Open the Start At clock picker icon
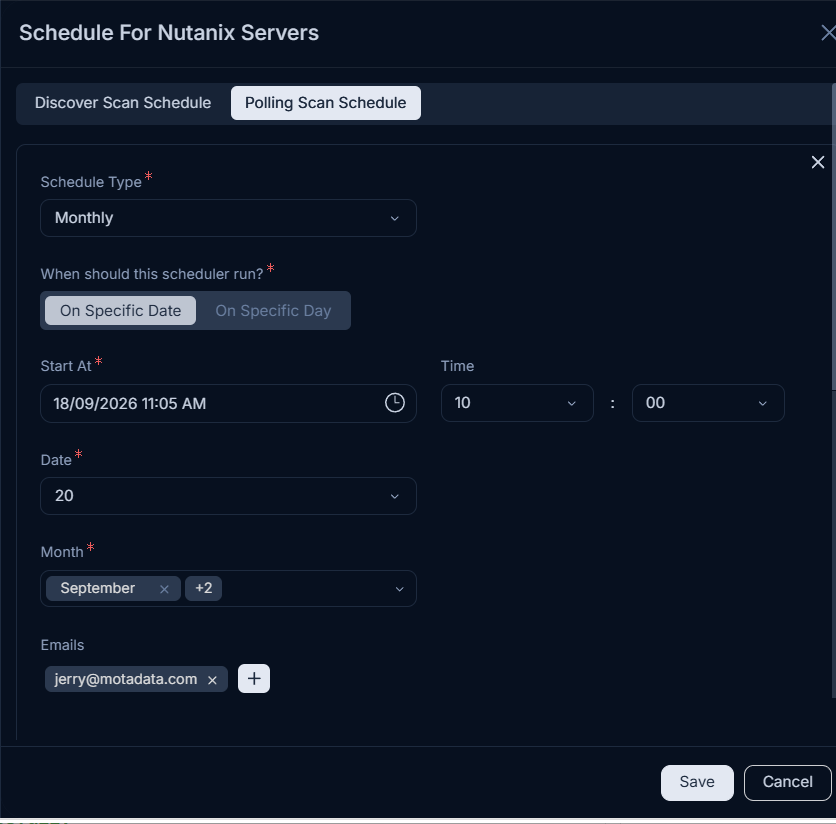 pyautogui.click(x=395, y=403)
